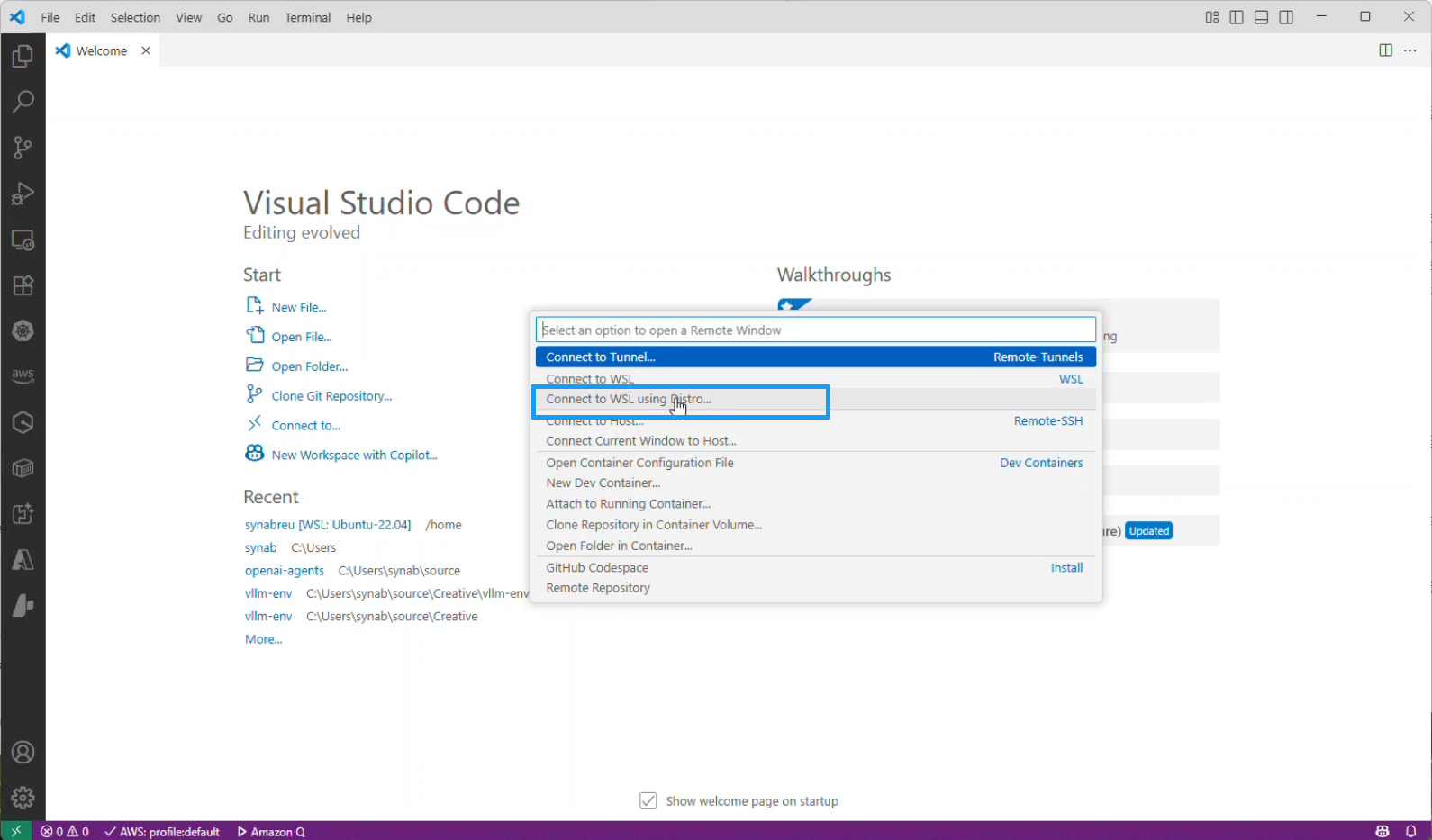Click AWS: profile:default in status bar
The height and width of the screenshot is (840, 1432).
click(162, 831)
